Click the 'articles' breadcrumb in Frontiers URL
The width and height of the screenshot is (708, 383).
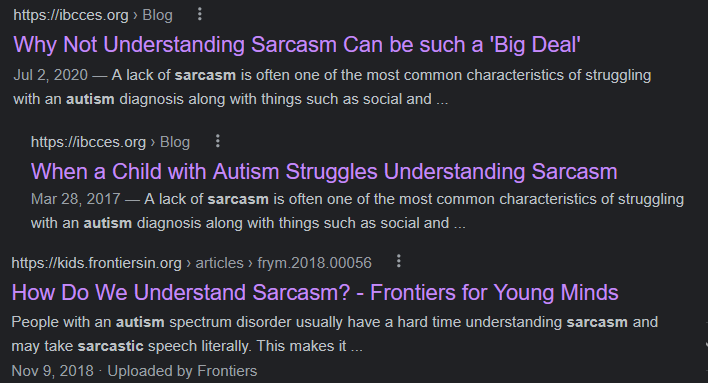point(219,262)
